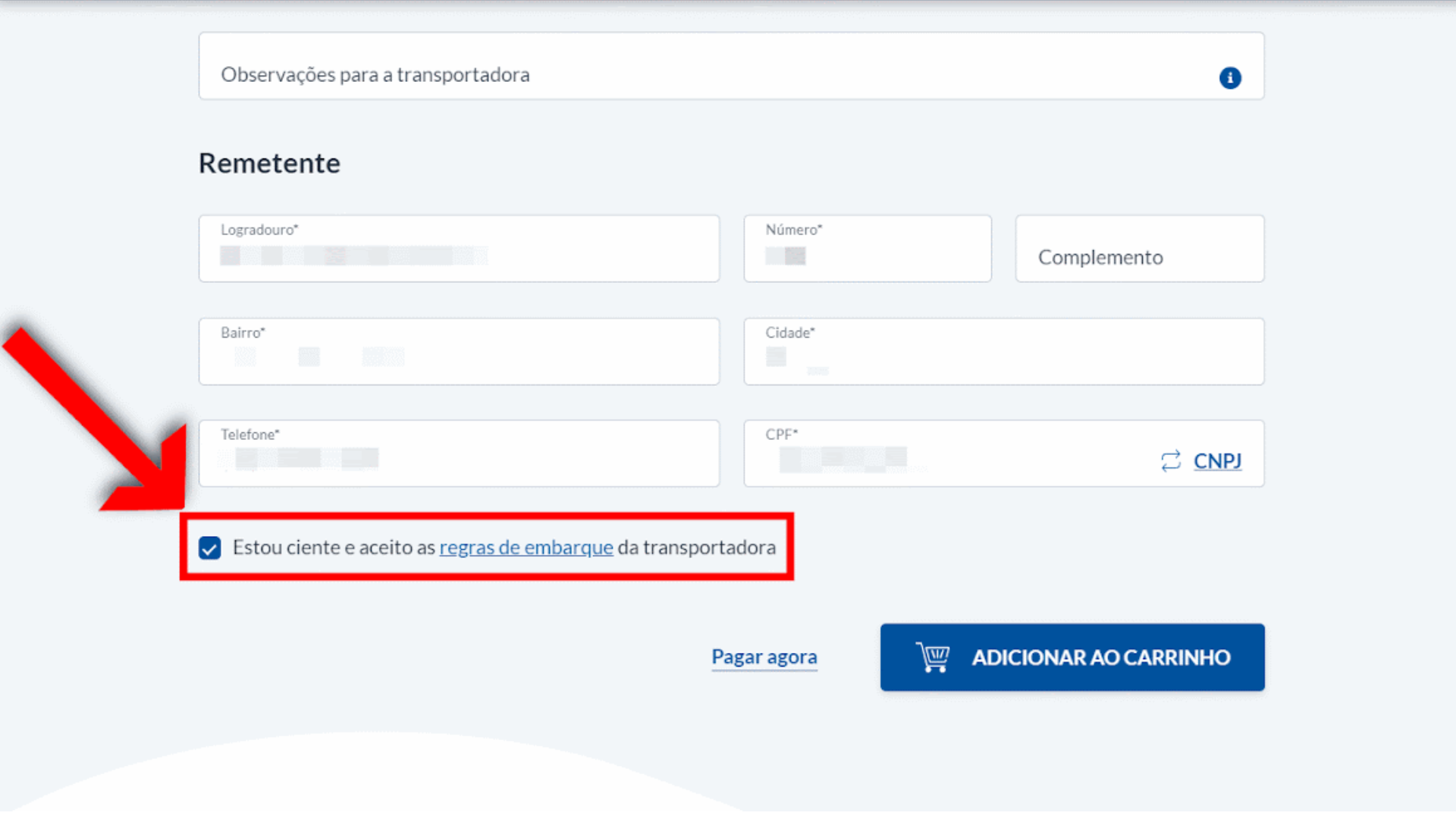Viewport: 1456px width, 819px height.
Task: Click the info icon in Observações field
Action: point(1230,77)
